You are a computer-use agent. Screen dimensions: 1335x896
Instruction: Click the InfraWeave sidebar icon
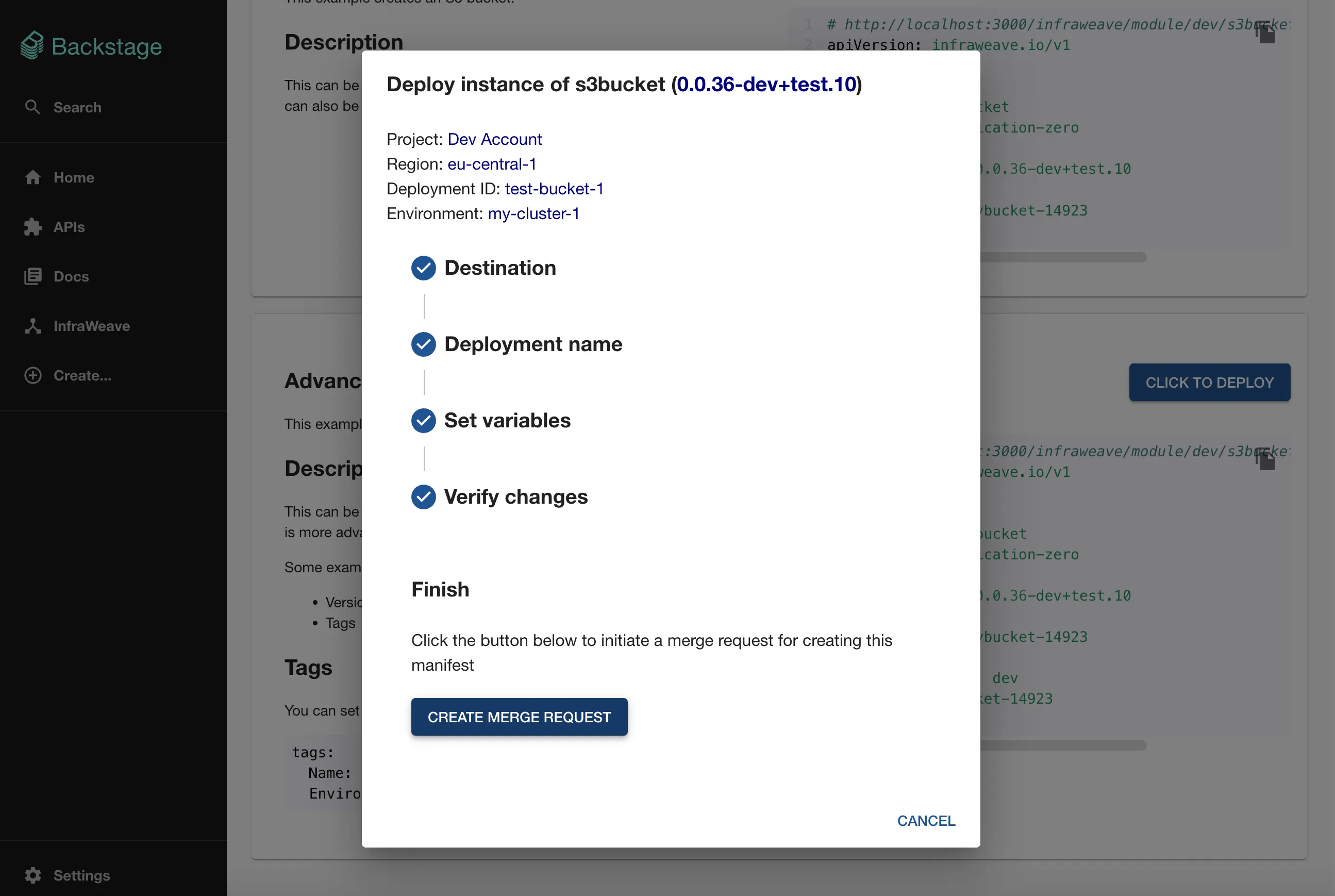32,326
